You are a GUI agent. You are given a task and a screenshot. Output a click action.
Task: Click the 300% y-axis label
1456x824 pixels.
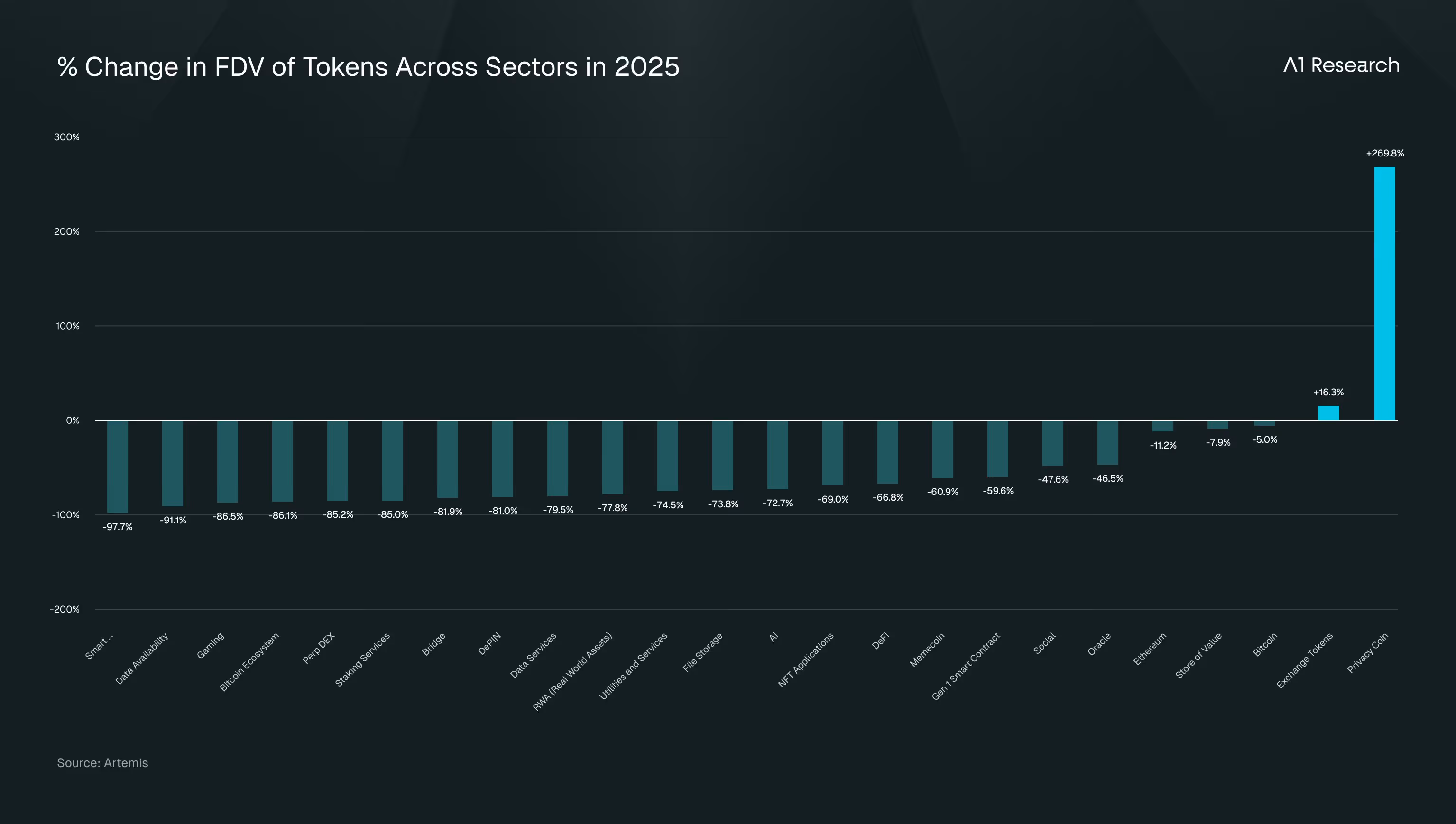[66, 137]
